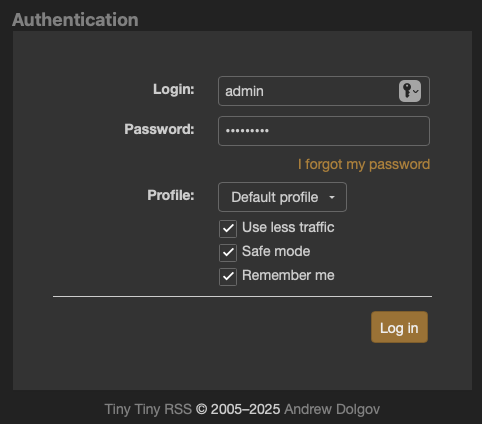Select the Authentication heading

point(75,20)
